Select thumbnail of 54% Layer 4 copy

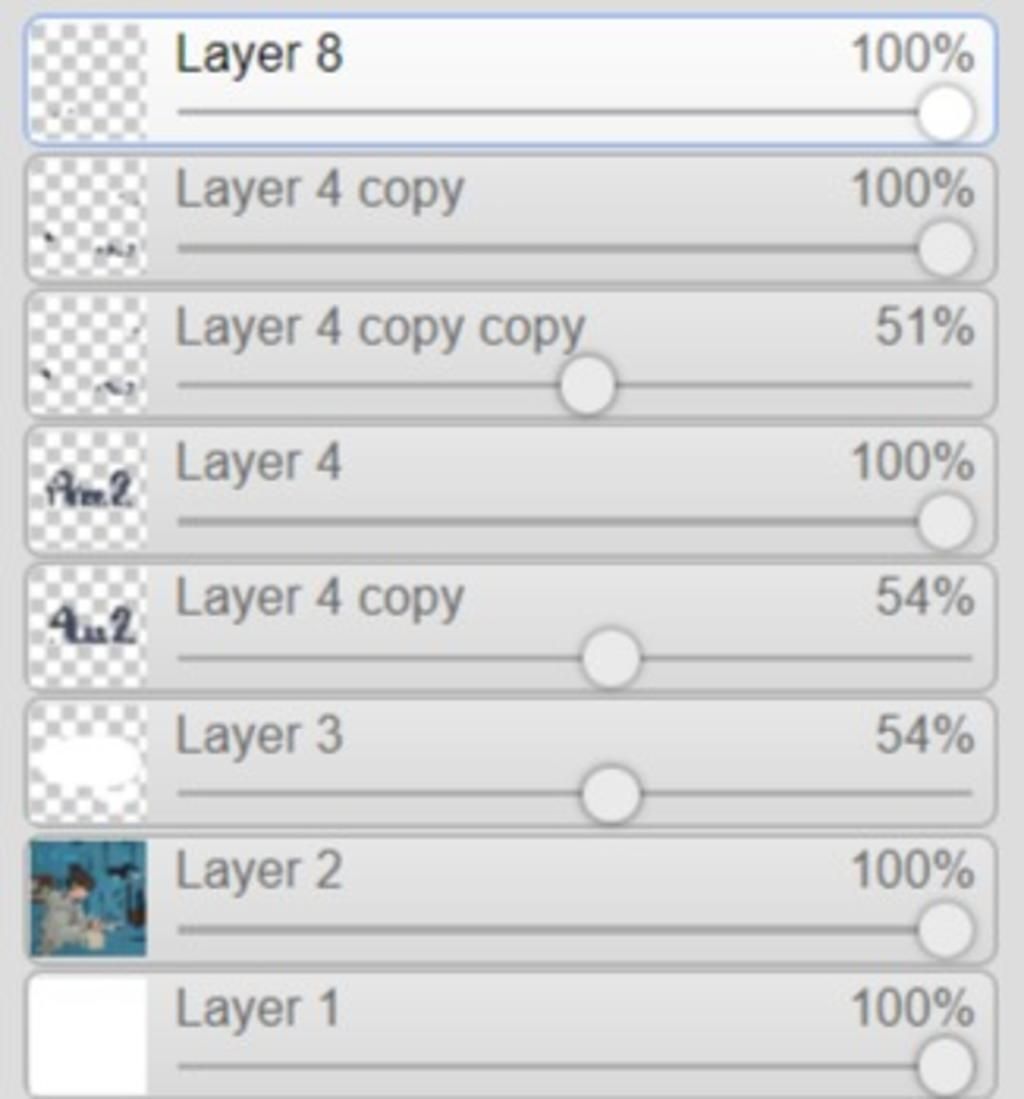[x=88, y=626]
